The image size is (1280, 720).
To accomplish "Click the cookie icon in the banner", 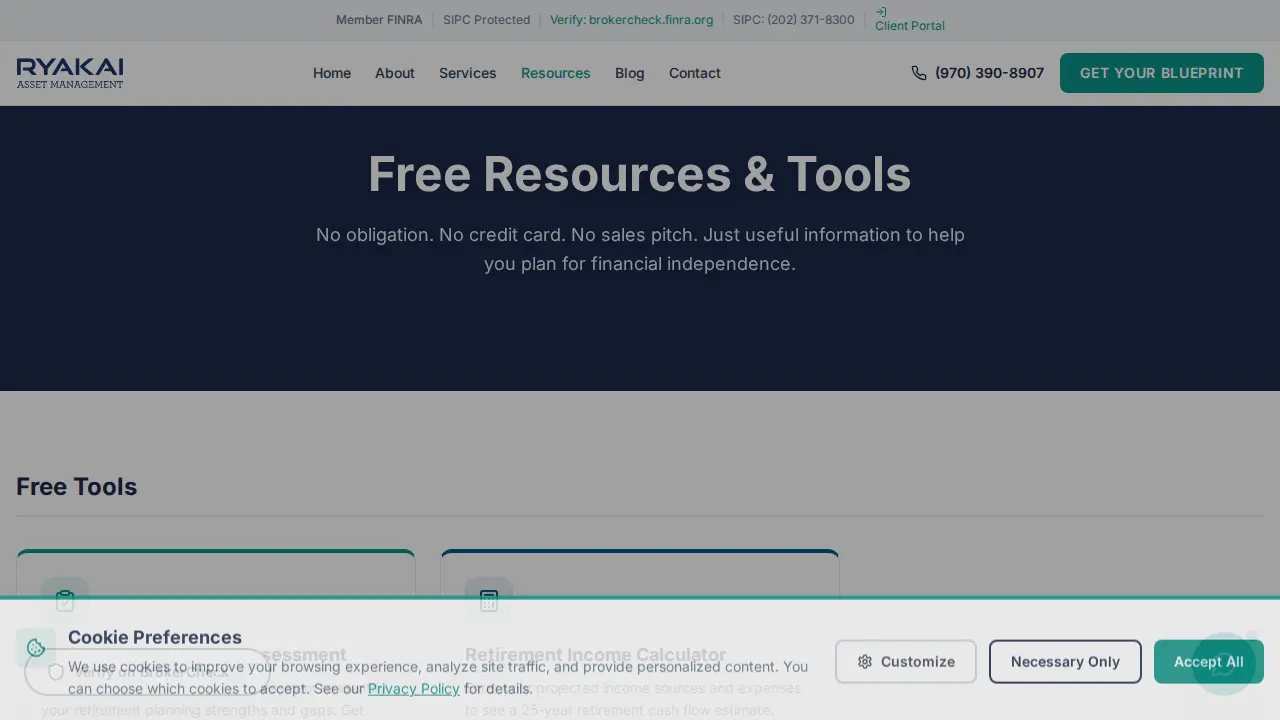I will [x=36, y=648].
